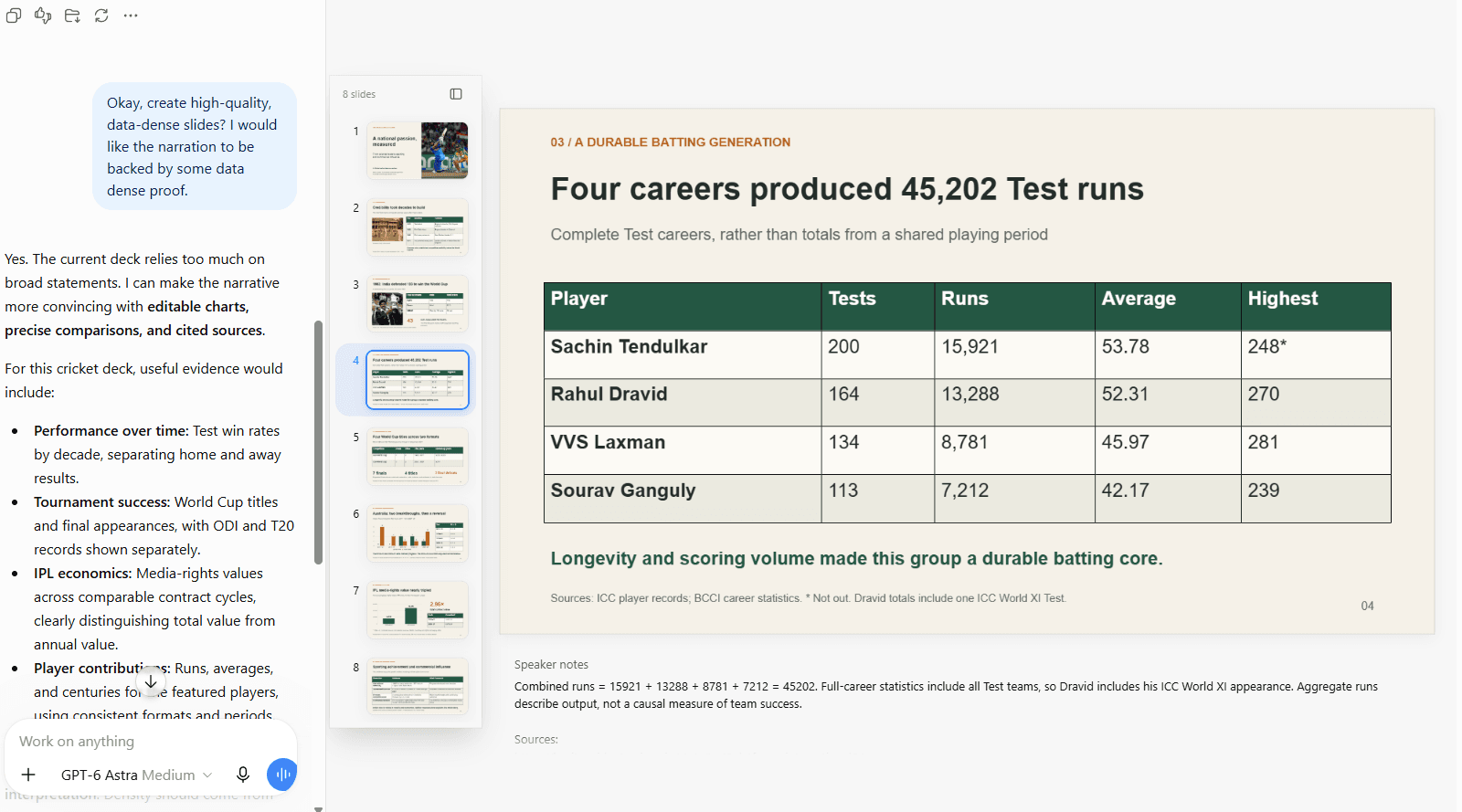
Task: Click the "Runs" table header cell
Action: click(1015, 307)
